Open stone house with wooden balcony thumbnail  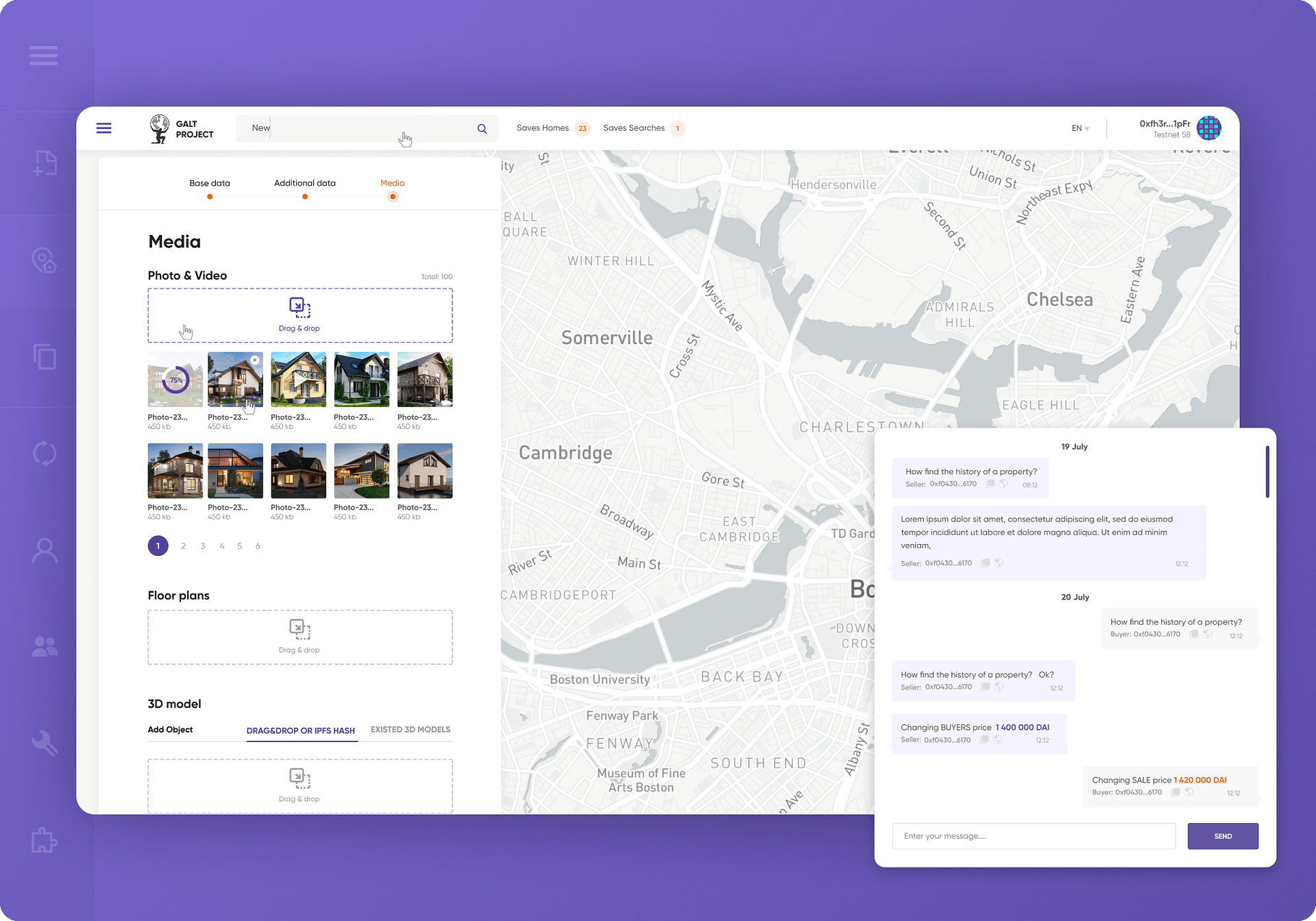[x=425, y=380]
